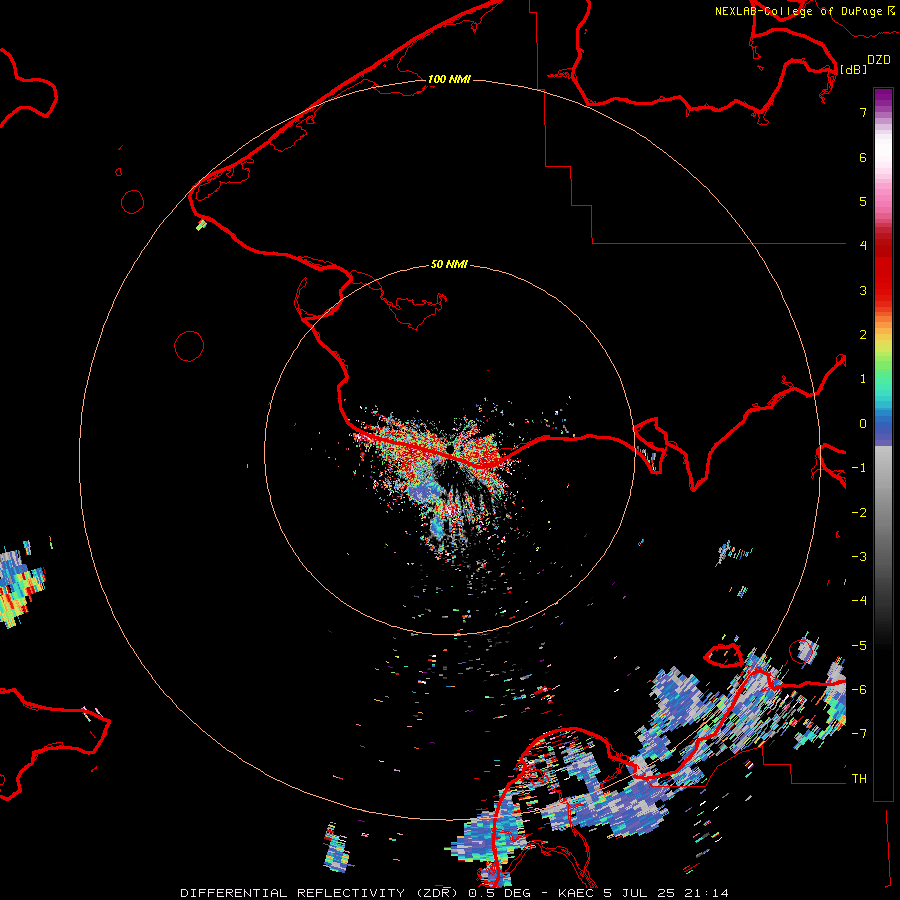Click the -5 value on the color scale

coord(859,646)
